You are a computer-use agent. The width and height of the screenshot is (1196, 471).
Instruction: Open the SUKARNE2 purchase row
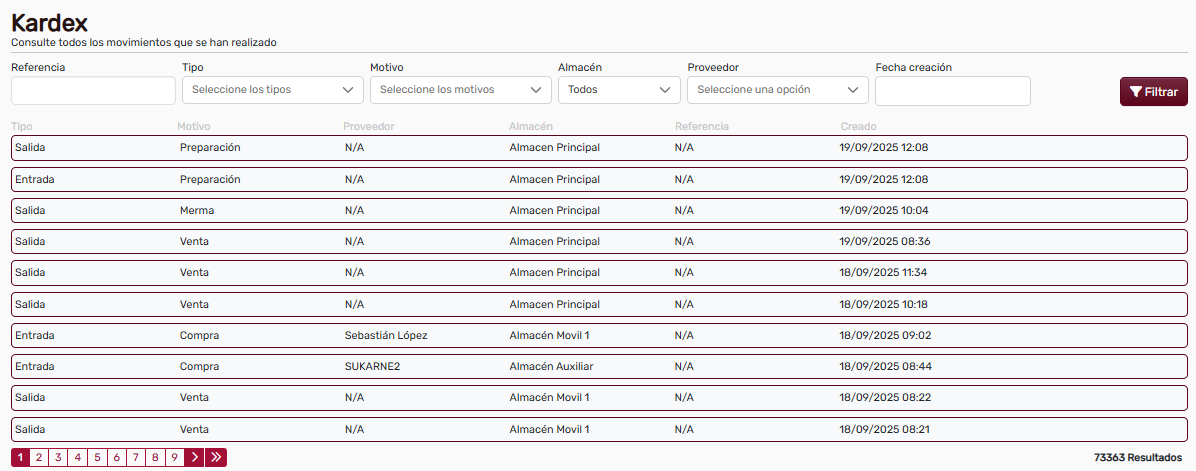pyautogui.click(x=598, y=367)
